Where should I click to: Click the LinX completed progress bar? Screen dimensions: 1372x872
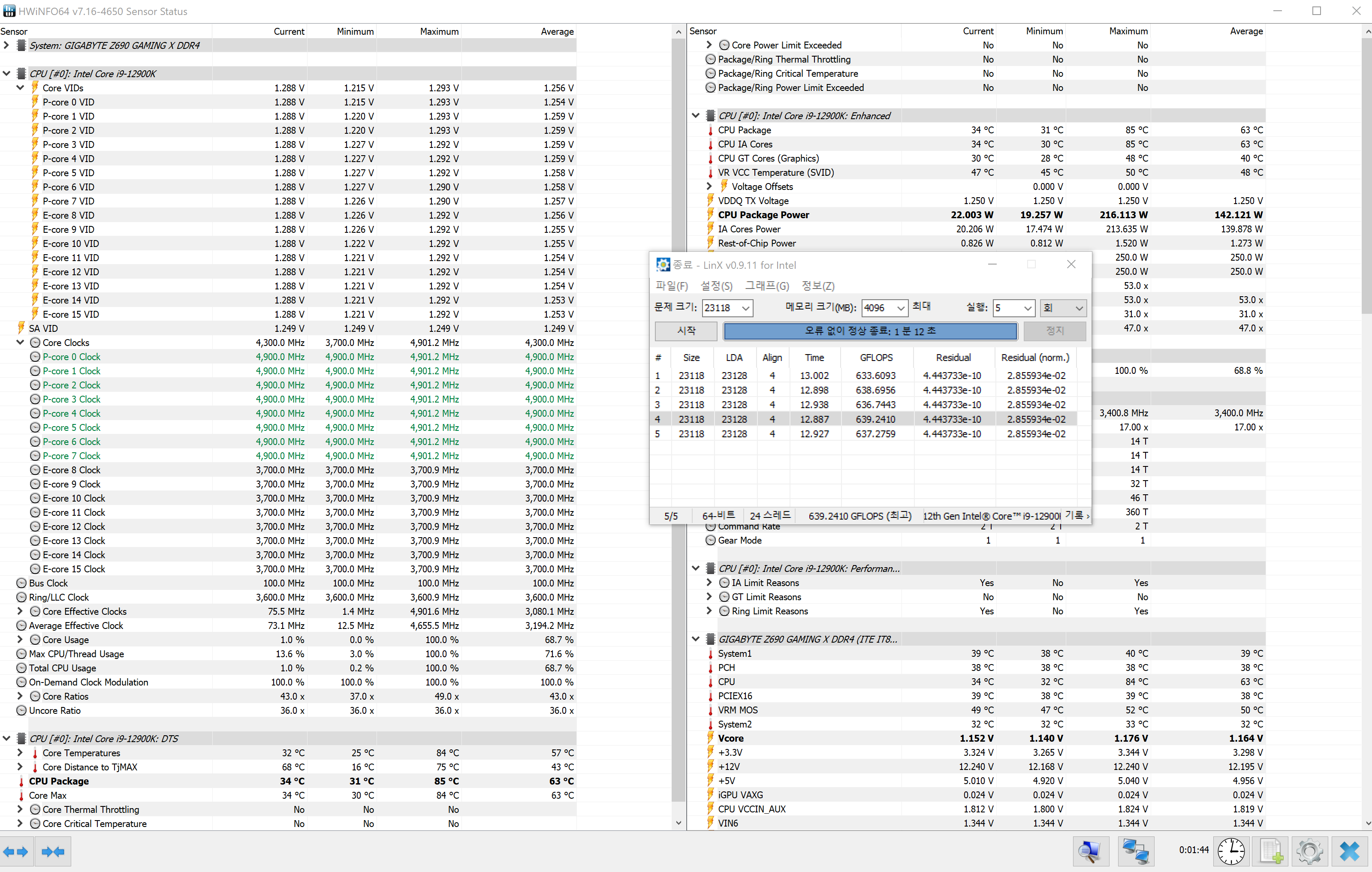(x=870, y=331)
